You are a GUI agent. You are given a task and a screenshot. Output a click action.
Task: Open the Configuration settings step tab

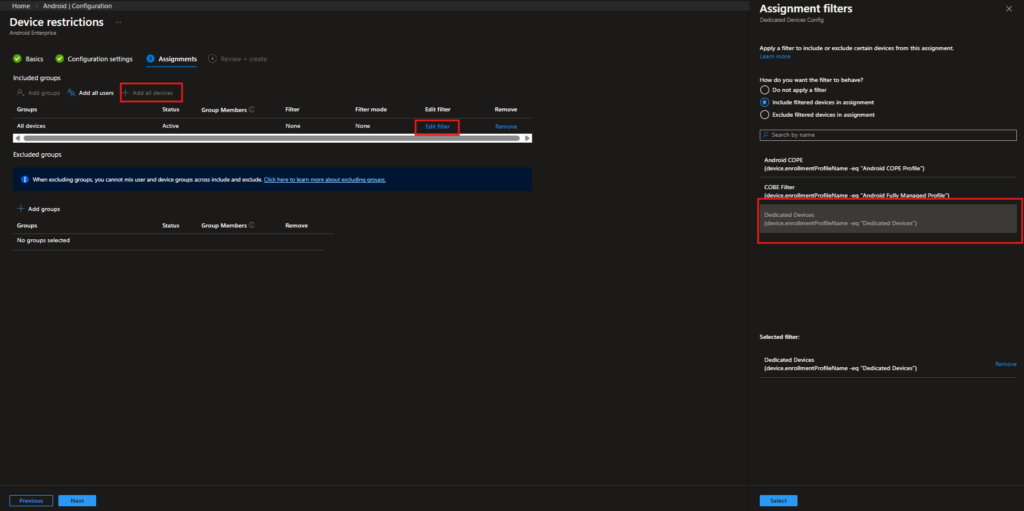pos(98,59)
